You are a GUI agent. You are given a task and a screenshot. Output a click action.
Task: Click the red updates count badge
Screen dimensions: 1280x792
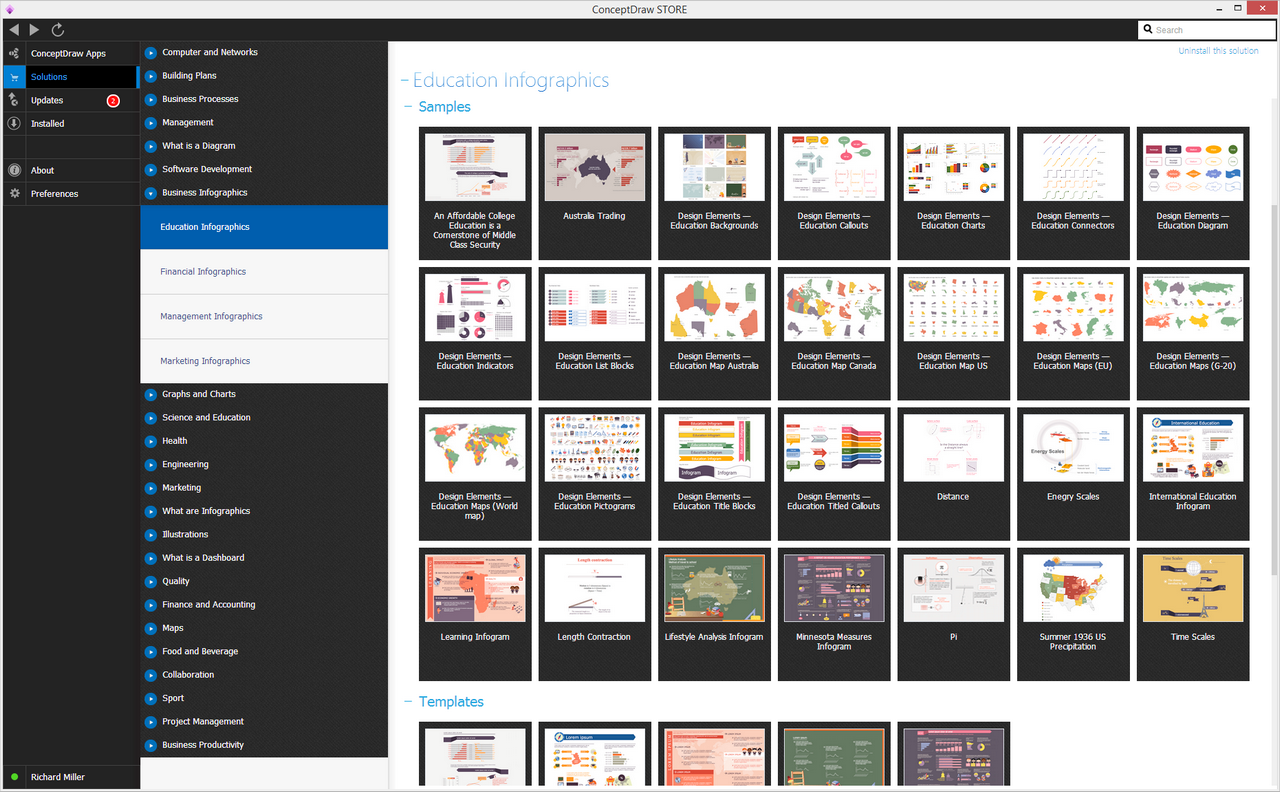113,100
